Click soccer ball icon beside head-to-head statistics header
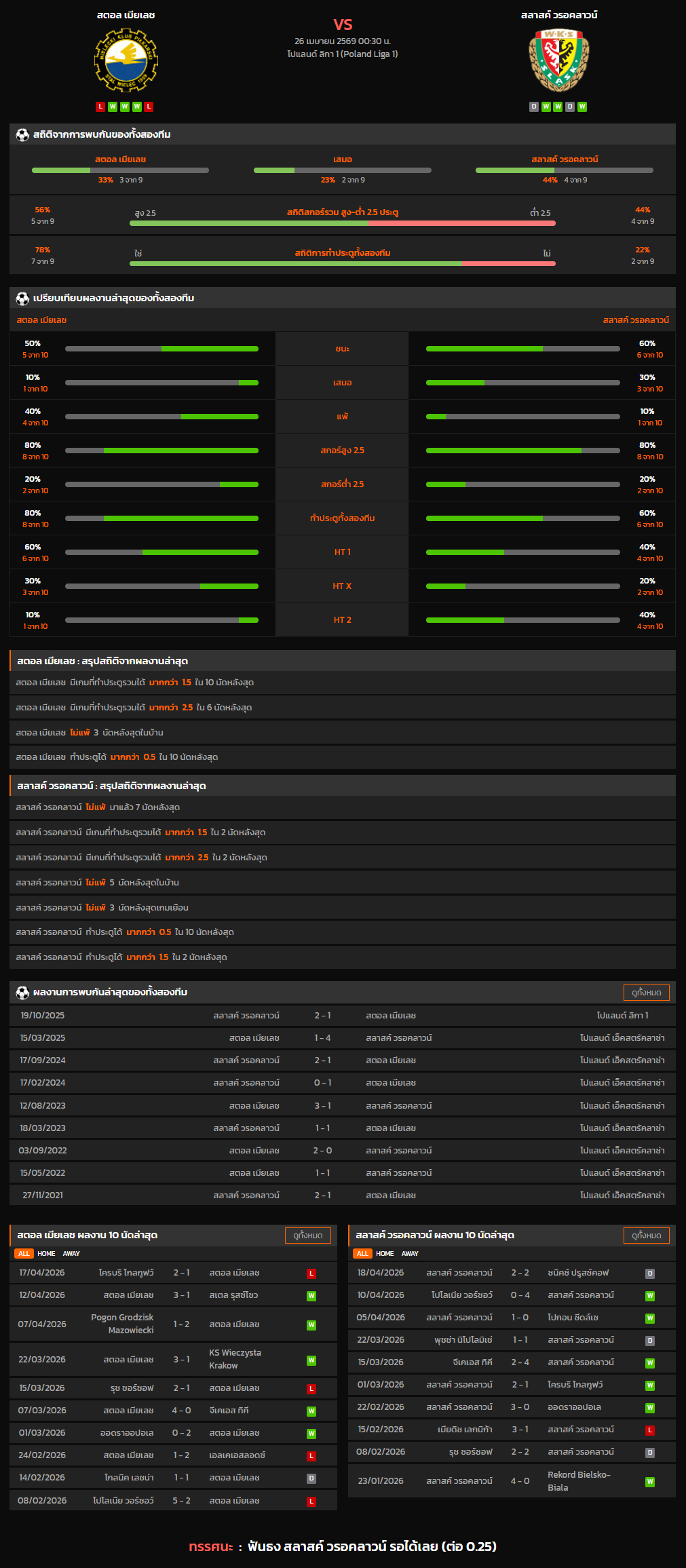Image resolution: width=686 pixels, height=1568 pixels. click(22, 134)
